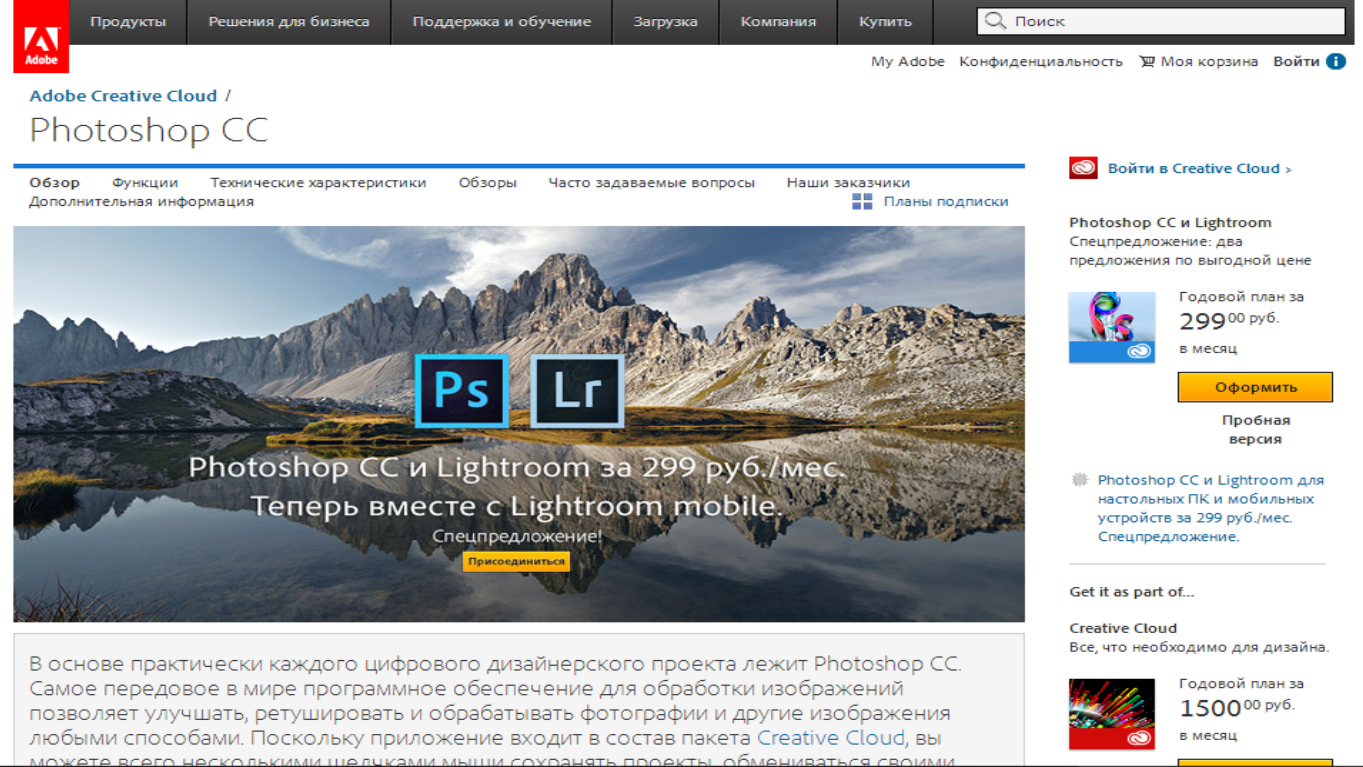Viewport: 1363px width, 767px height.
Task: Click the gear icon near Lightroom offer link
Action: 1080,480
